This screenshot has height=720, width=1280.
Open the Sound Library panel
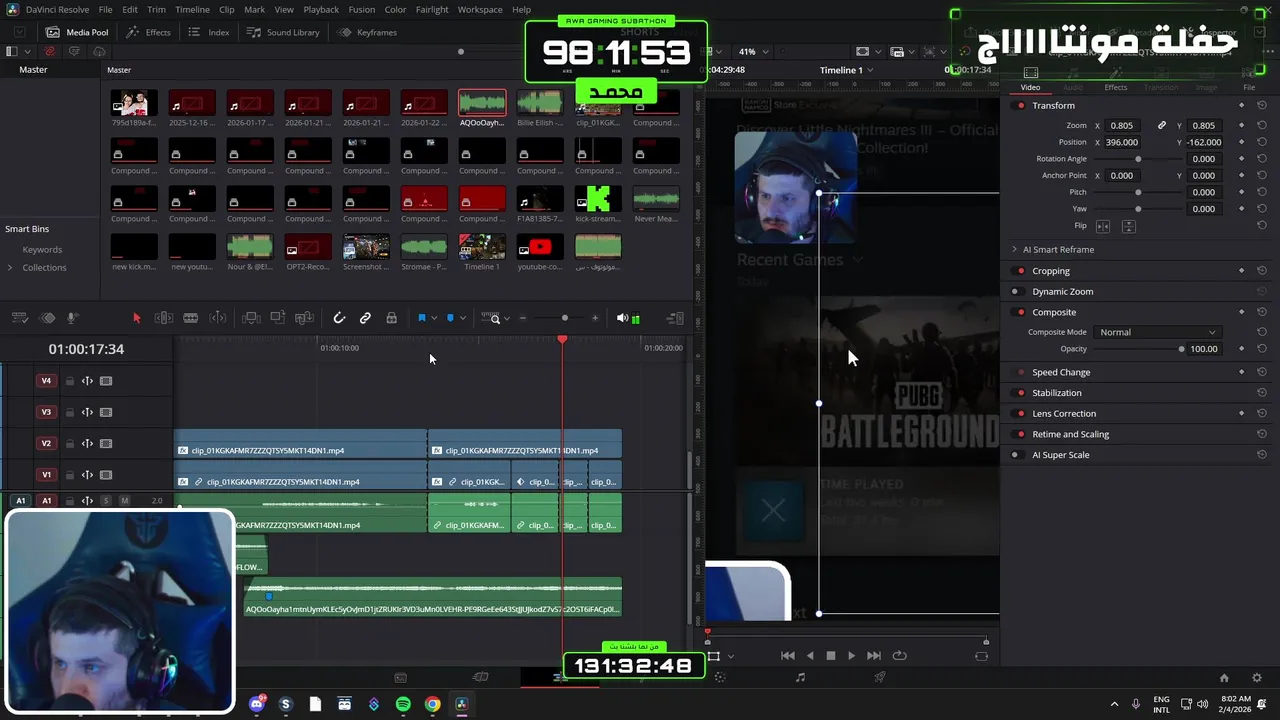pos(283,32)
